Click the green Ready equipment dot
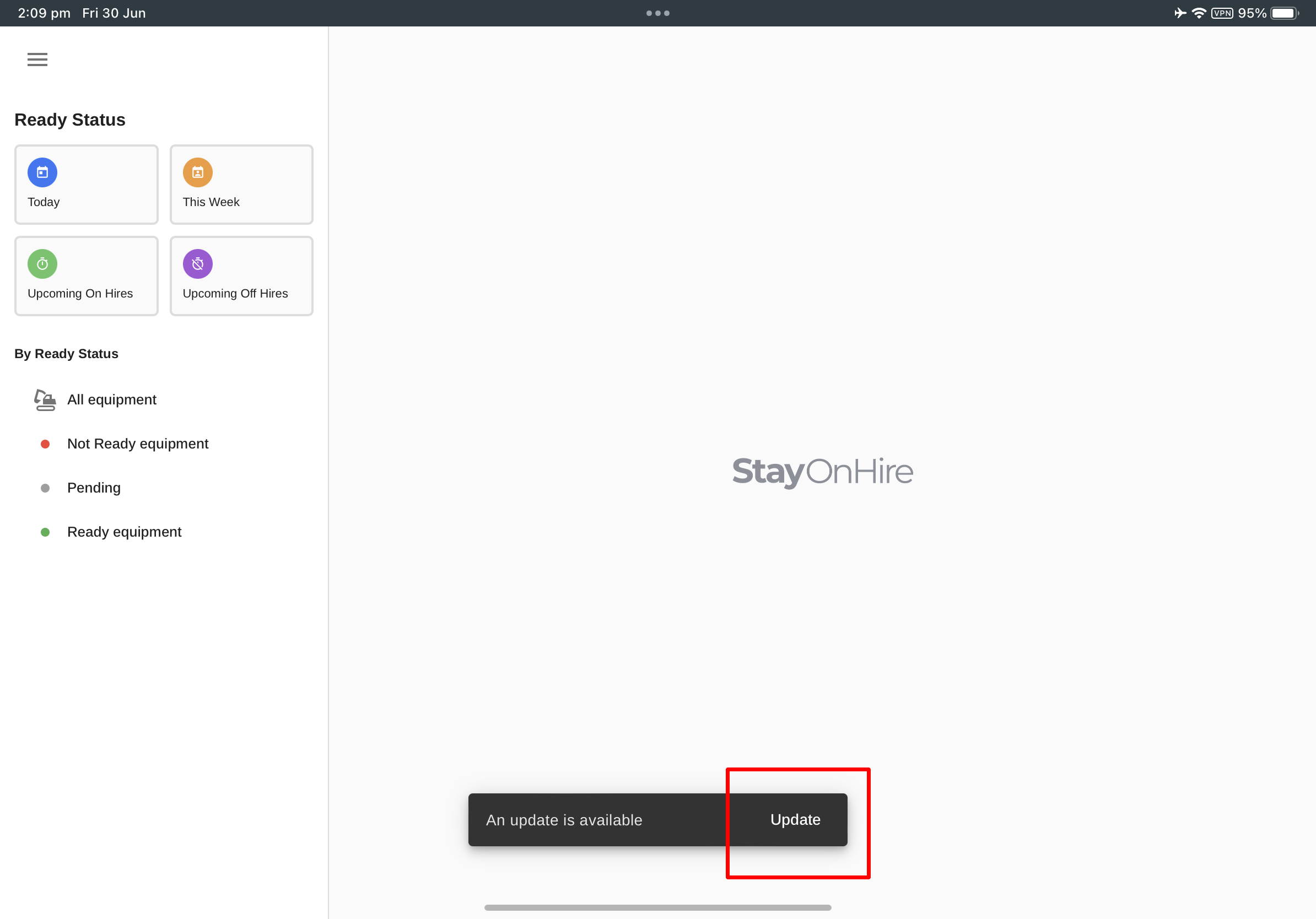This screenshot has width=1316, height=919. point(45,532)
